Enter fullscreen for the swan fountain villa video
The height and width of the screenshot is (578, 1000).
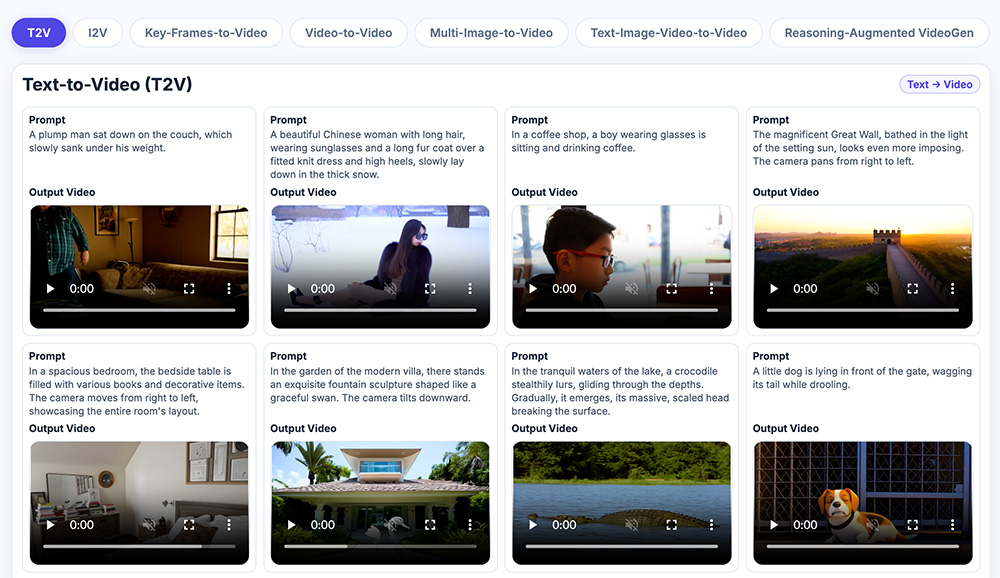click(x=430, y=525)
